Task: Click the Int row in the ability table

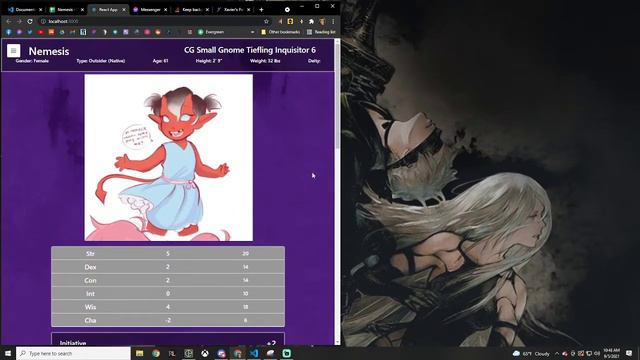Action: coord(168,293)
